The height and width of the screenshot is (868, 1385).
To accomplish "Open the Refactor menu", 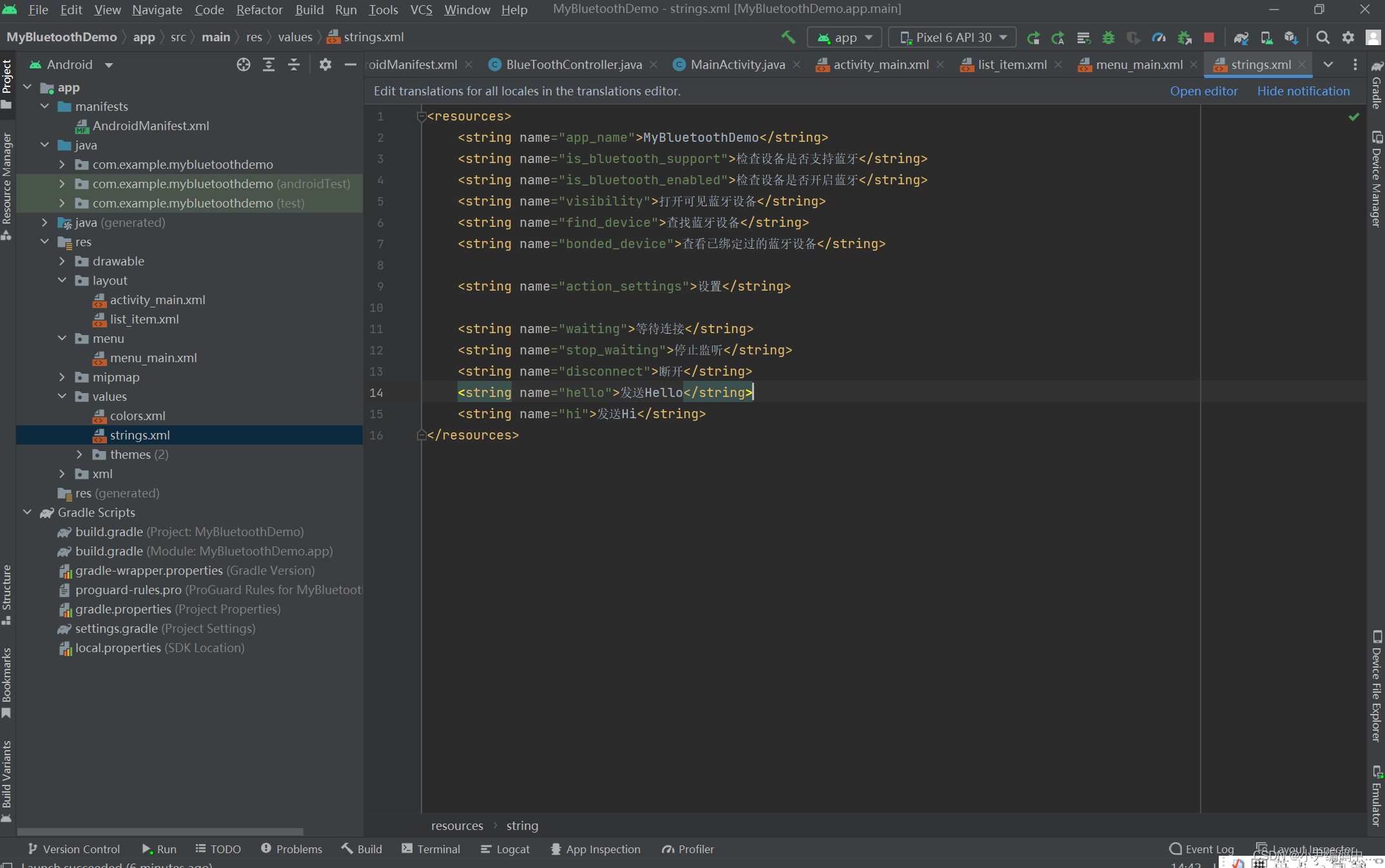I will [259, 10].
